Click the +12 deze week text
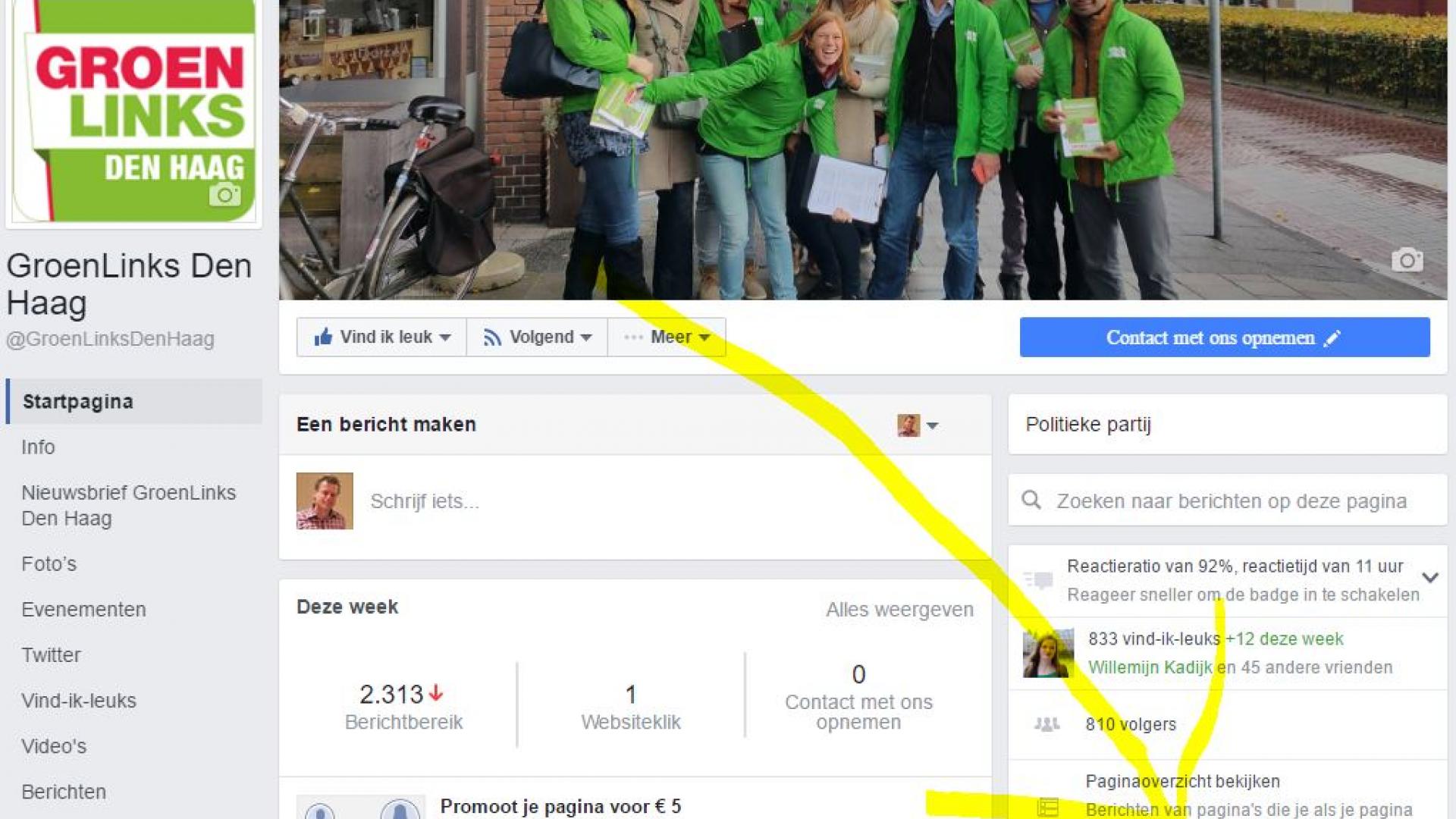Image resolution: width=1456 pixels, height=819 pixels. coord(1285,639)
